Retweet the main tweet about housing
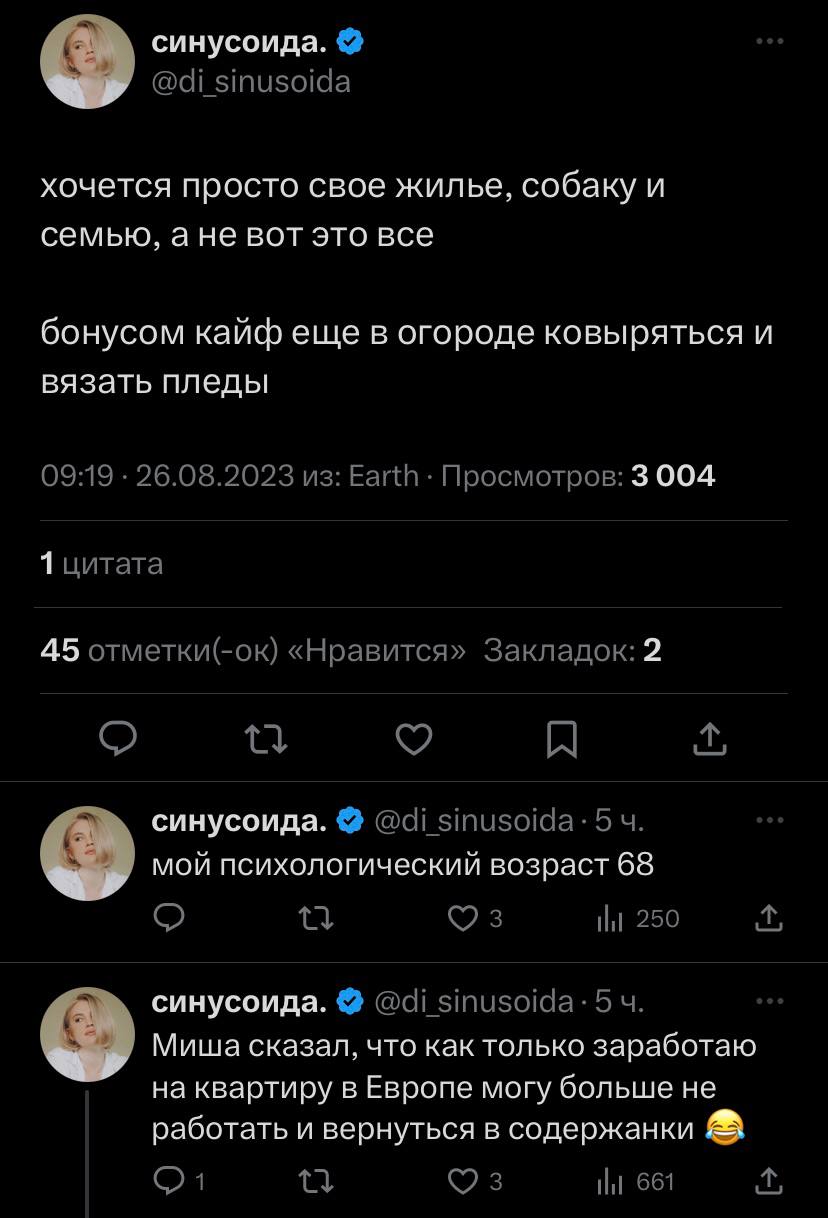Screen dimensions: 828x1218 267,739
